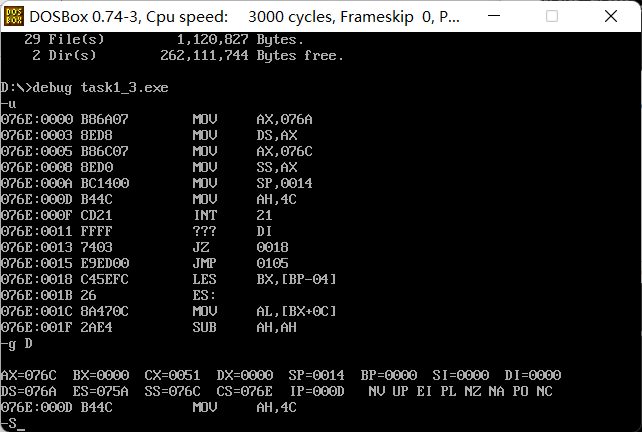Click the '-u' unassemble command
Image resolution: width=642 pixels, height=432 pixels.
tap(8, 104)
